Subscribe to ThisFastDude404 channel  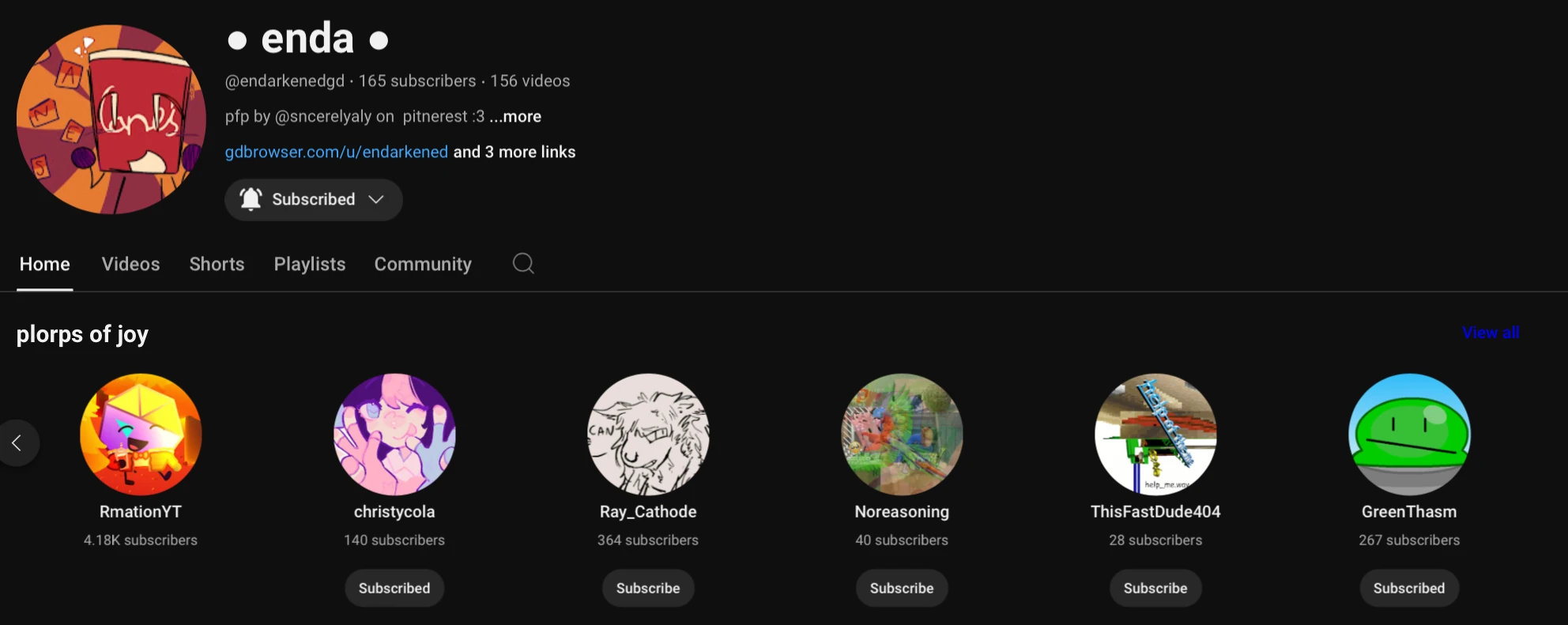[1155, 588]
